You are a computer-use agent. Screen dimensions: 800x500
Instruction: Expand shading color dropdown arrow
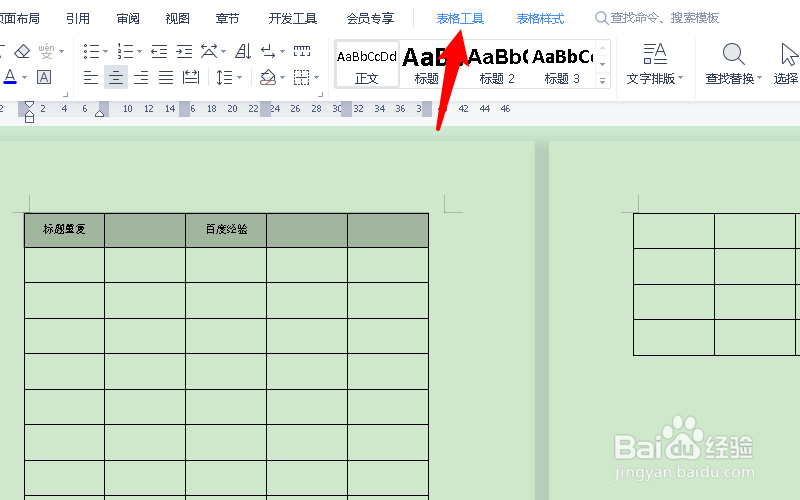point(283,78)
